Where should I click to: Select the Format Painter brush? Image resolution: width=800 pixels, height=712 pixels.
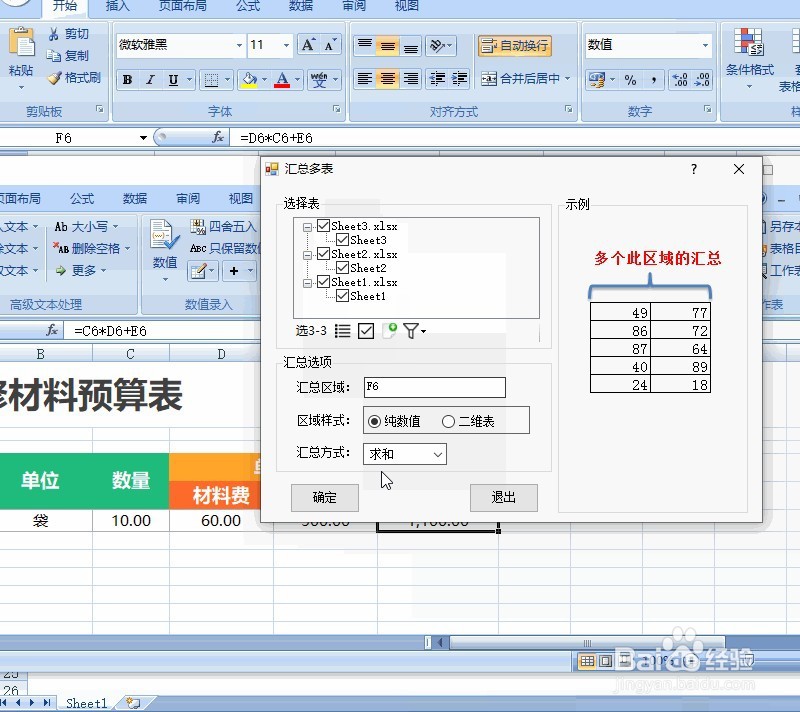click(x=54, y=78)
